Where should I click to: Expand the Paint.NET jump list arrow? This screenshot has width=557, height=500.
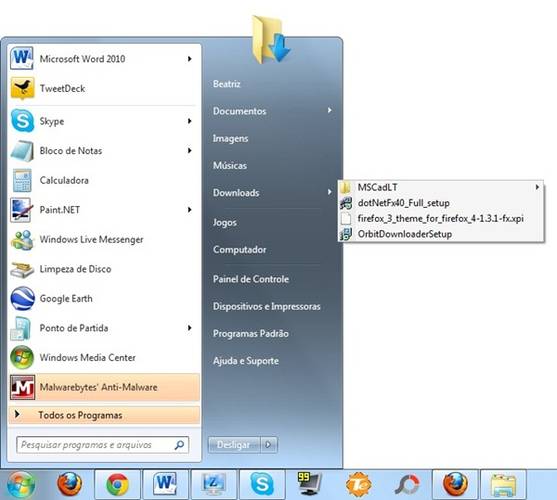[190, 210]
